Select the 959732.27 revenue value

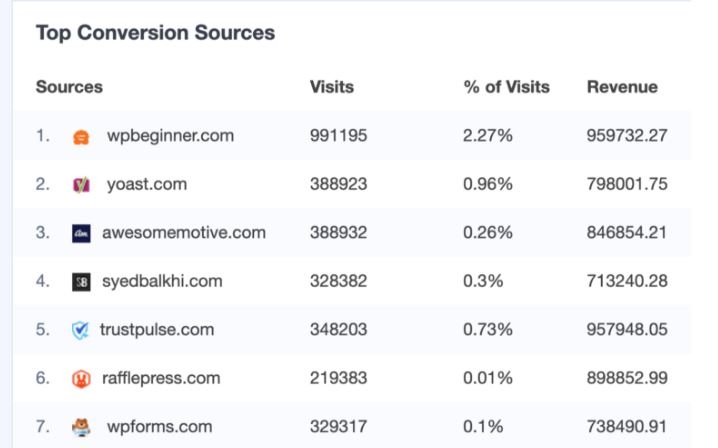626,136
